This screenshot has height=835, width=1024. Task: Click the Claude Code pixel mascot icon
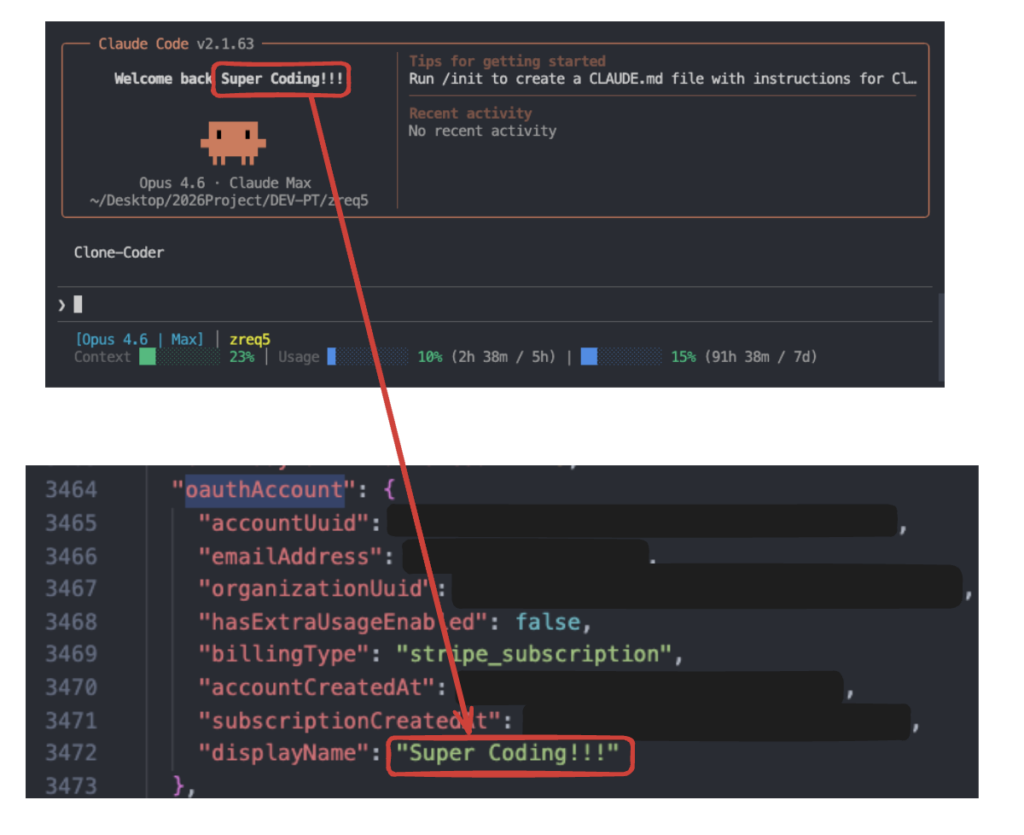[231, 143]
